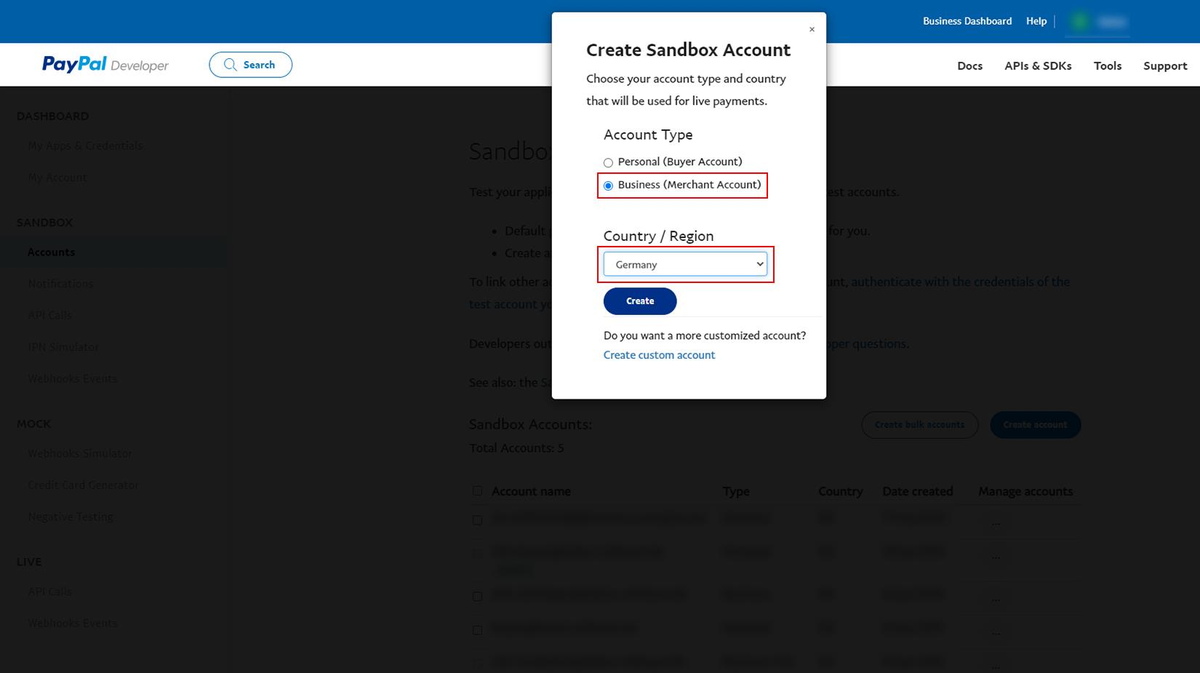Viewport: 1200px width, 673px height.
Task: Click the Create account button behind dialog
Action: pos(1035,425)
